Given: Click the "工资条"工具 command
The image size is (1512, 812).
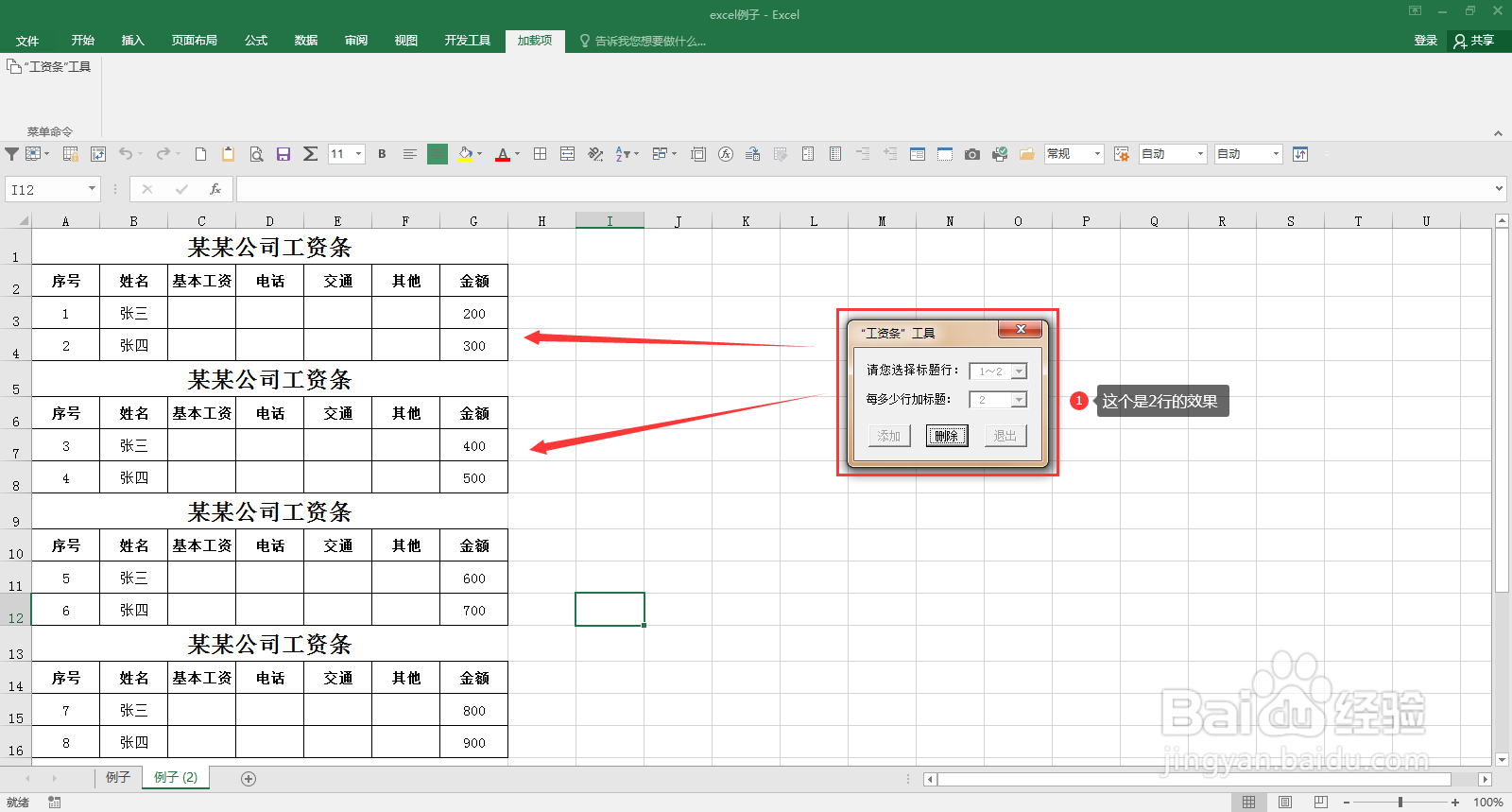Looking at the screenshot, I should pos(49,66).
